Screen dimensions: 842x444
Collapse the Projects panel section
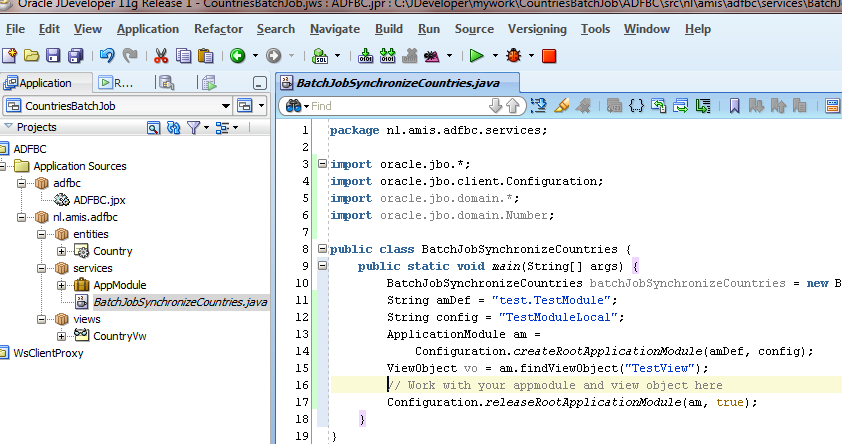click(x=8, y=128)
